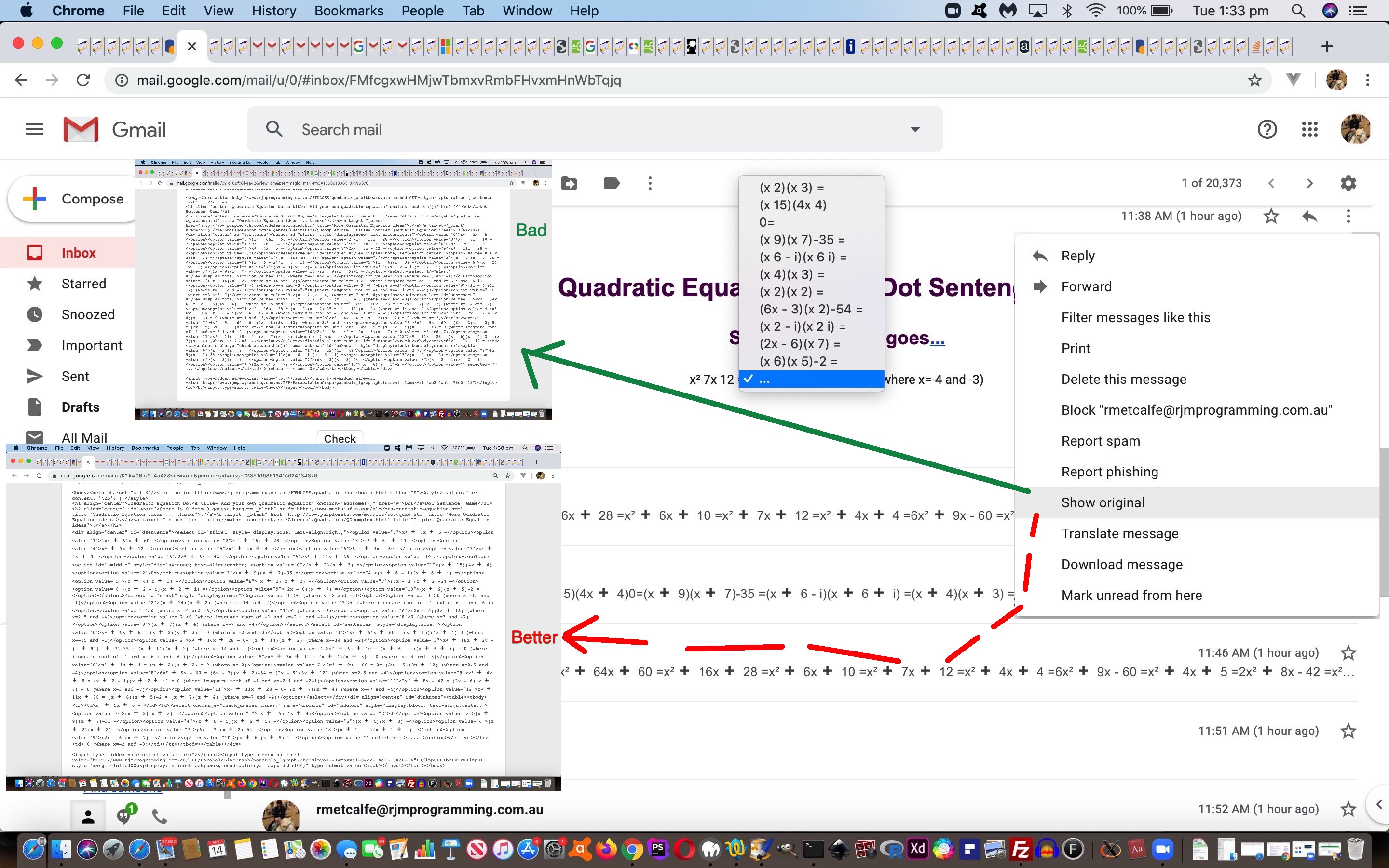Open Chrome Bookmarks menu

click(348, 10)
